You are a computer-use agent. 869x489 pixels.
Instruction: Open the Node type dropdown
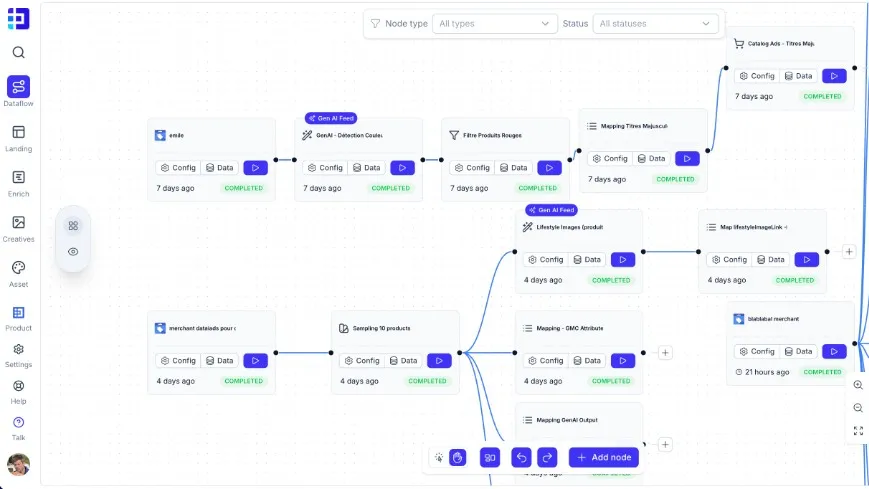[494, 24]
